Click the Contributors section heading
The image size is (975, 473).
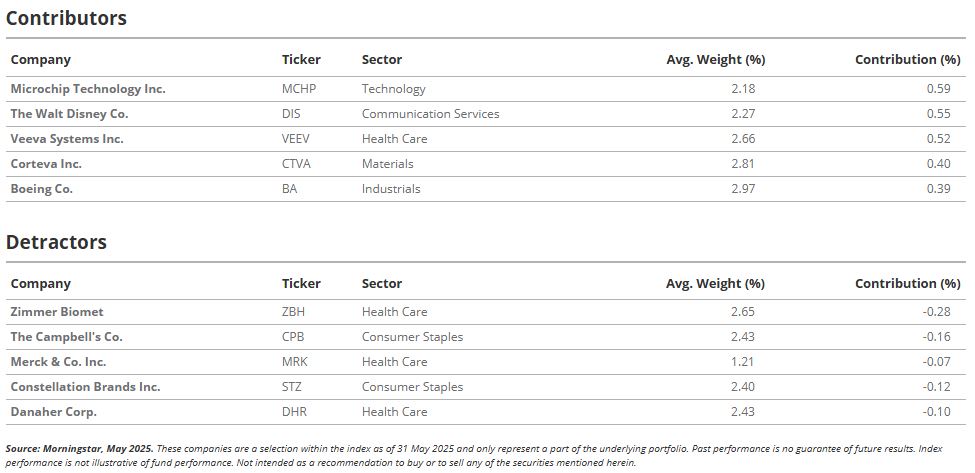tap(67, 18)
